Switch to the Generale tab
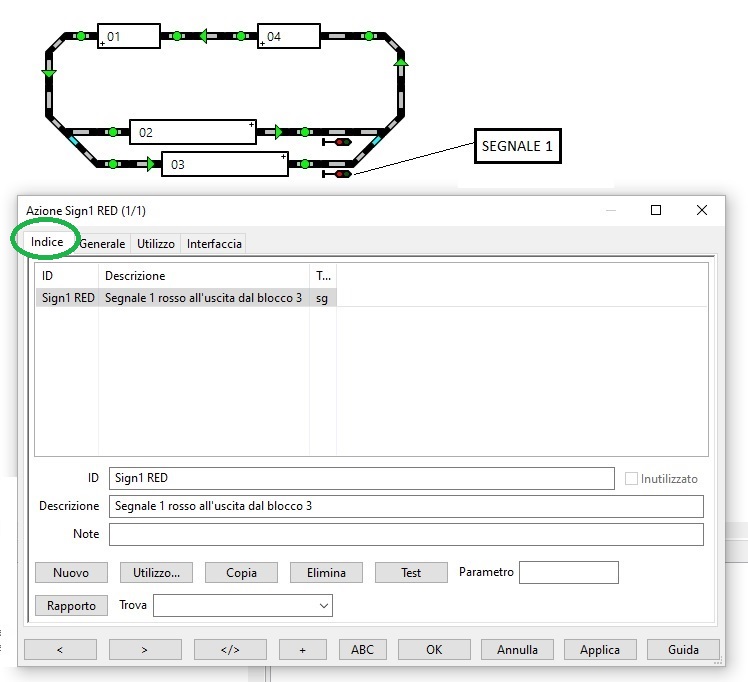Viewport: 748px width, 682px height. pos(102,244)
